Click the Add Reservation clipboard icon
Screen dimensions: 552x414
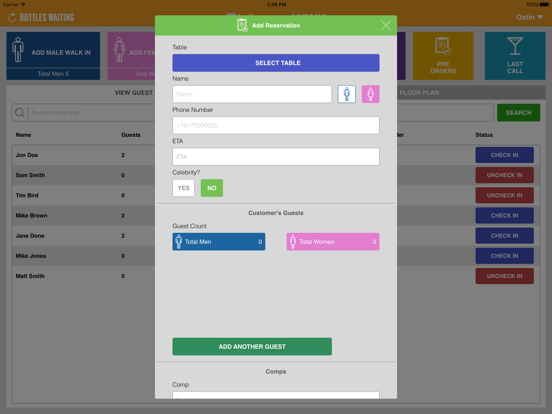pyautogui.click(x=242, y=25)
